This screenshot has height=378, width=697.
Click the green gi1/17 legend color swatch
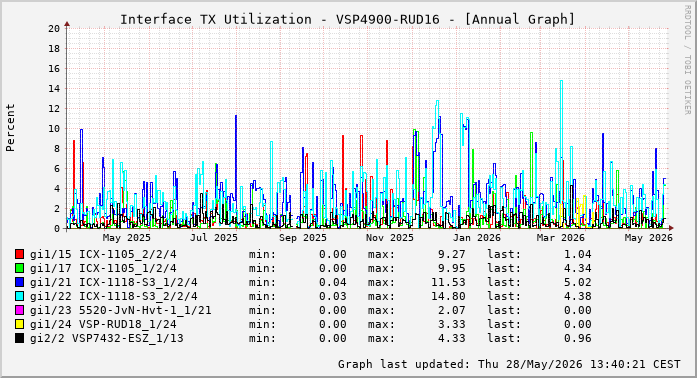tap(20, 268)
